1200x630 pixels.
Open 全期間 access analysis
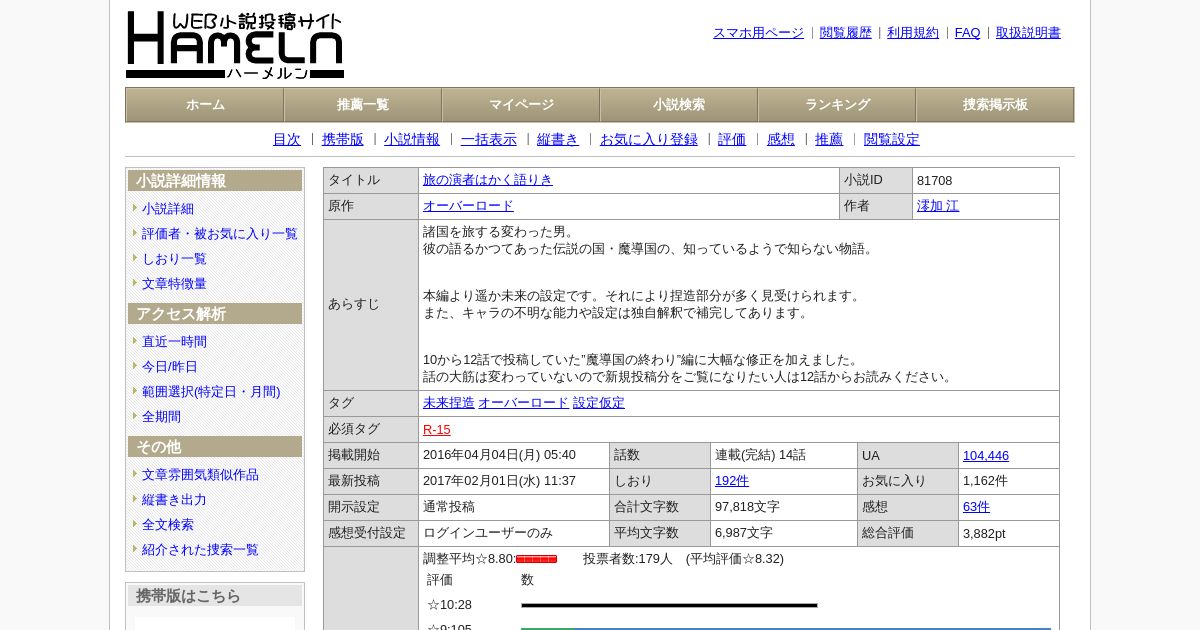pyautogui.click(x=161, y=417)
